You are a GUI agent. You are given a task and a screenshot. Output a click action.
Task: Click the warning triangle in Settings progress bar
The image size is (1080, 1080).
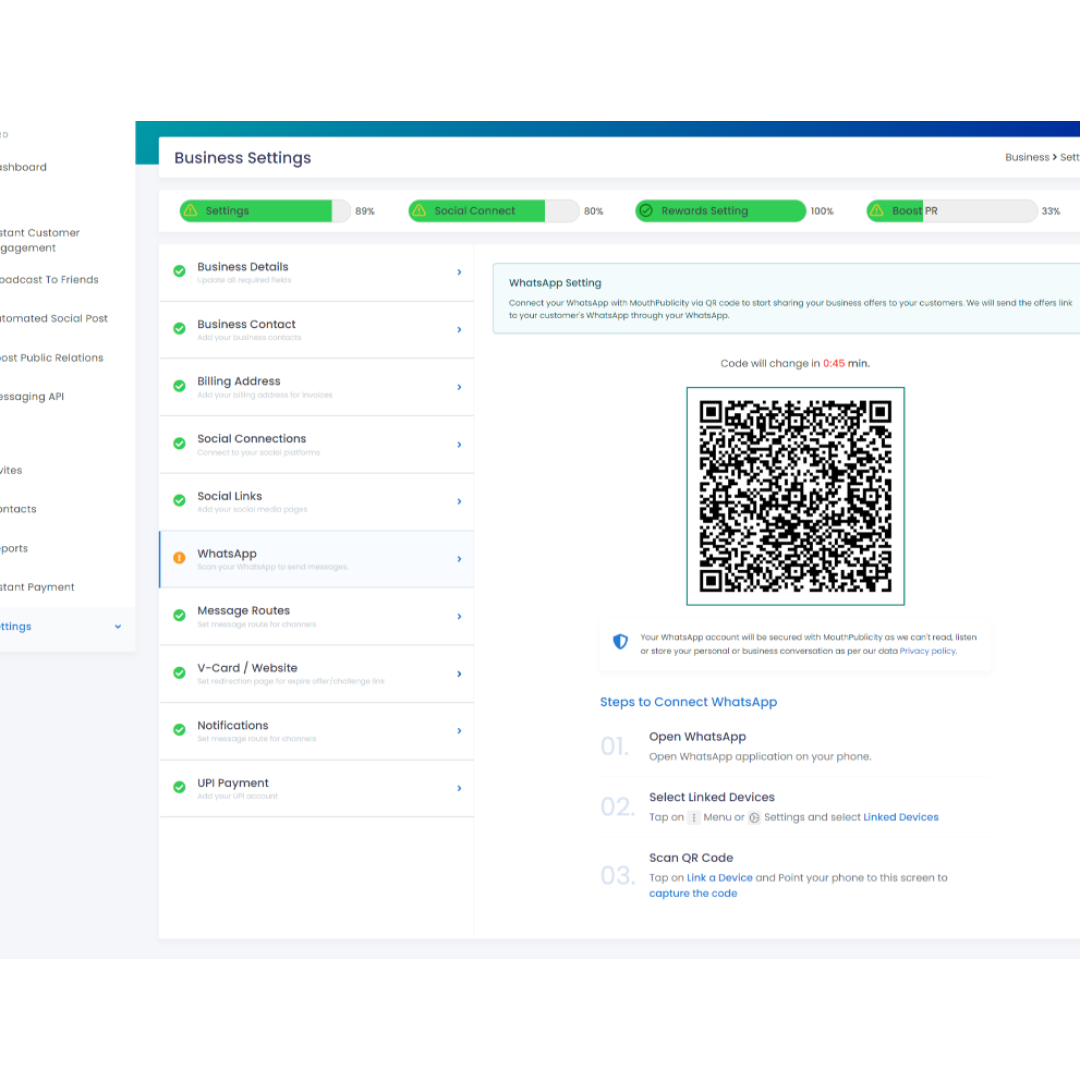click(x=191, y=210)
